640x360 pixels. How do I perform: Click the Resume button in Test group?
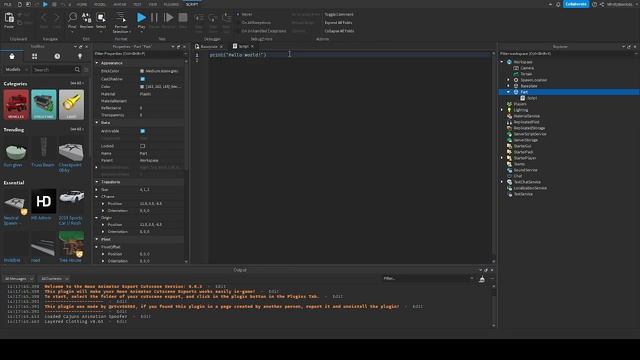(x=168, y=18)
